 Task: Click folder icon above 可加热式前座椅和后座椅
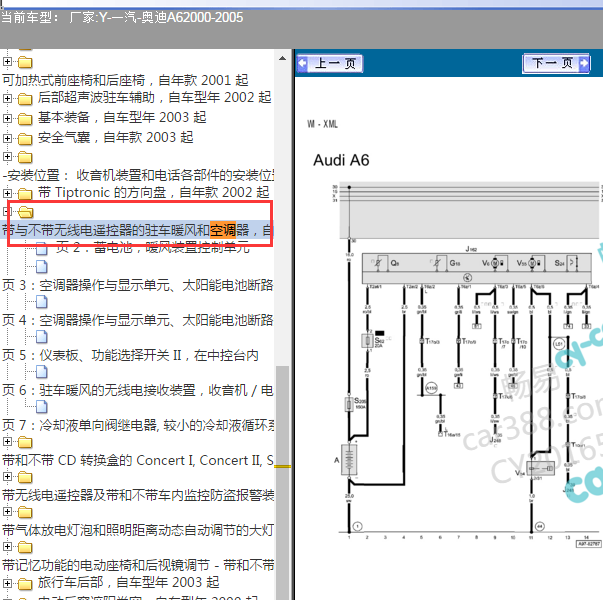[x=25, y=62]
